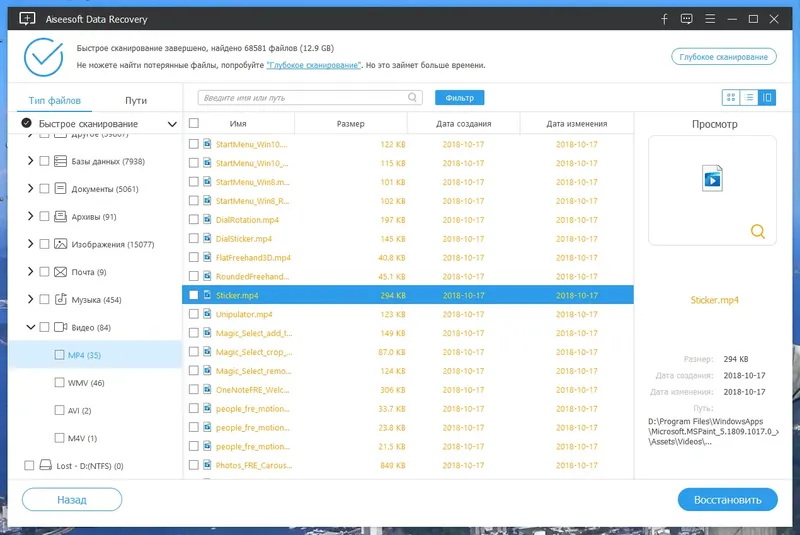Viewport: 800px width, 535px height.
Task: Toggle the select-all checkbox in Имя header
Action: [194, 123]
